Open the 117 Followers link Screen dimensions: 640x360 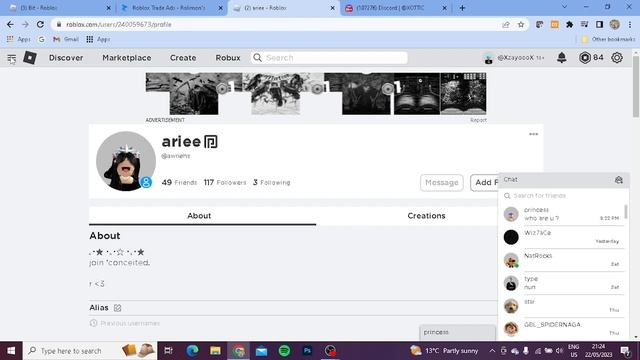(225, 182)
